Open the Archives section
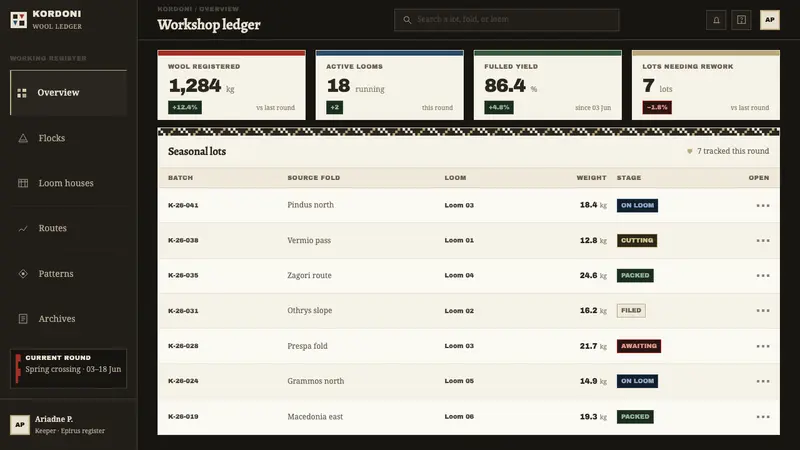Screen dimensions: 800x450 pos(68,319)
